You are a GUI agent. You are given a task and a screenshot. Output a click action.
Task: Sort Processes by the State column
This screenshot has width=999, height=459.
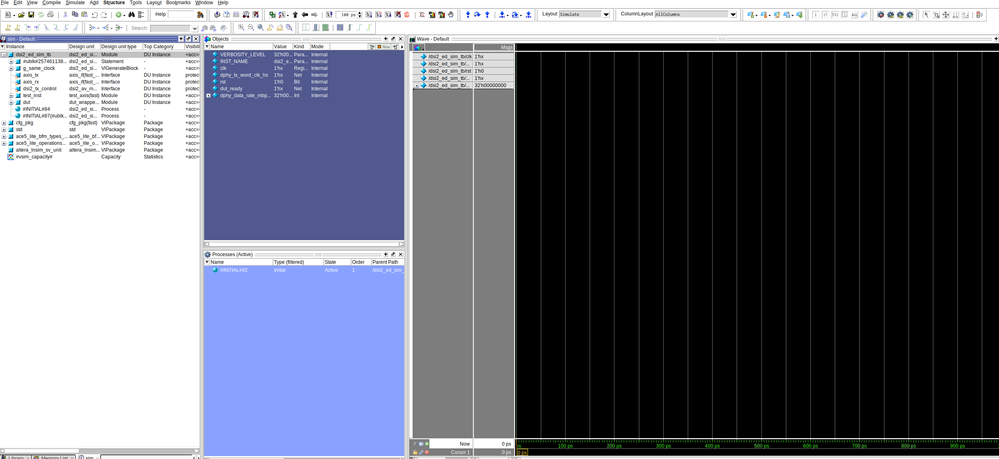click(336, 262)
